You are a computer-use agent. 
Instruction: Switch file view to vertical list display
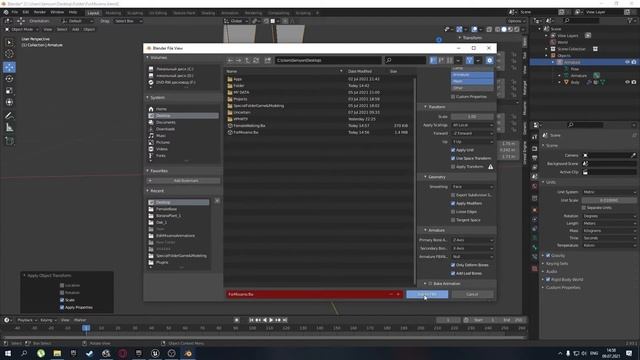pos(433,60)
